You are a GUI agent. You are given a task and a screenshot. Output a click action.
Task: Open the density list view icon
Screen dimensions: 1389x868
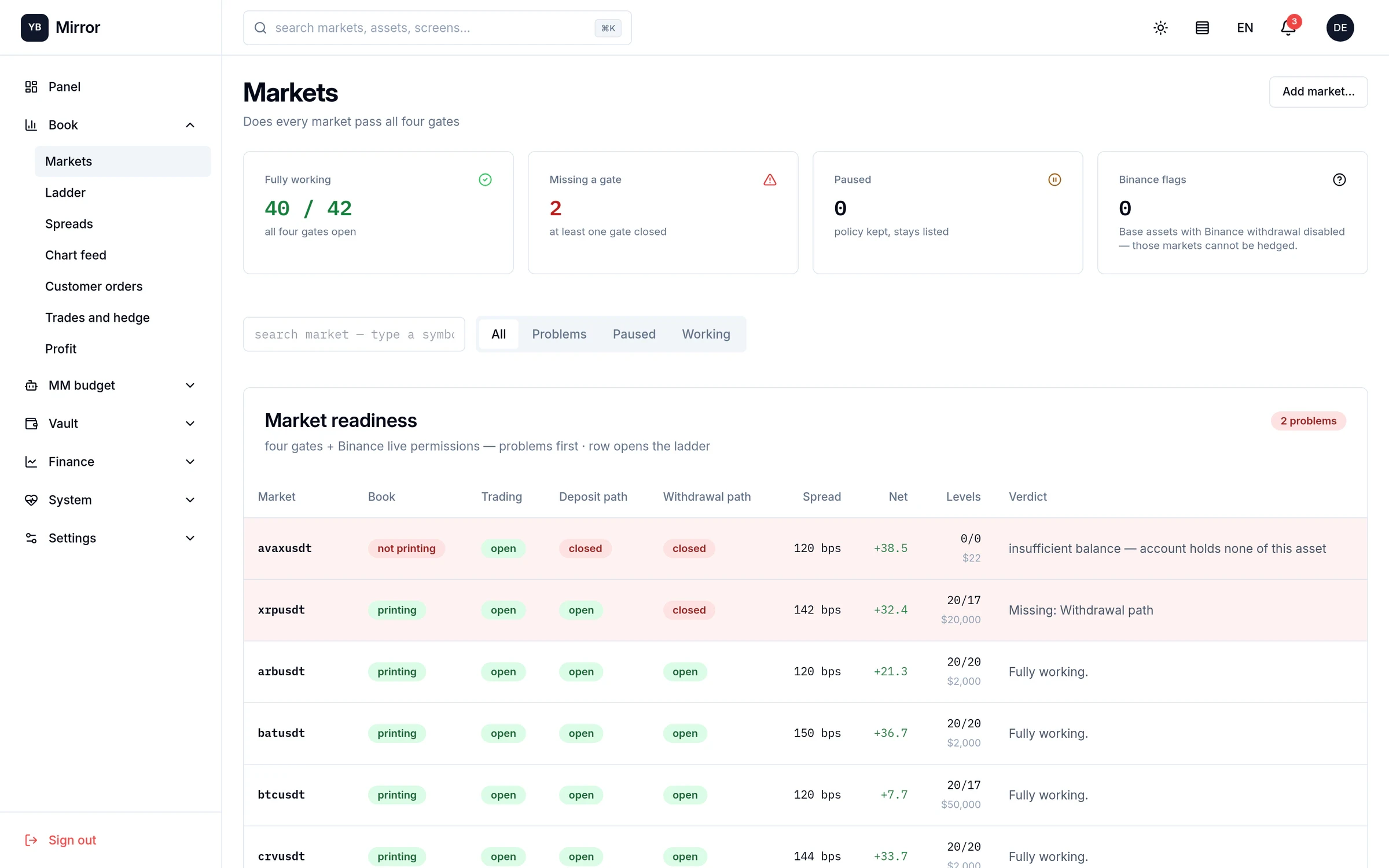pos(1202,28)
